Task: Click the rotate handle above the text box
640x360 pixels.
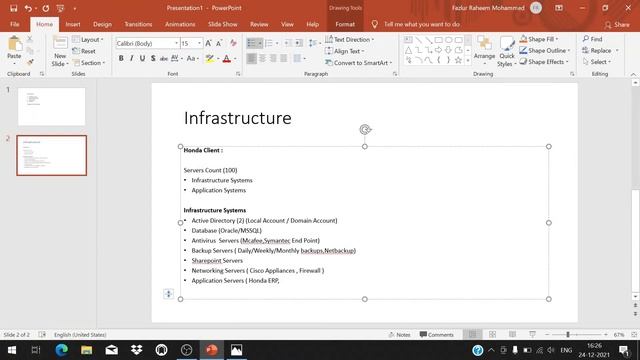Action: tap(365, 130)
